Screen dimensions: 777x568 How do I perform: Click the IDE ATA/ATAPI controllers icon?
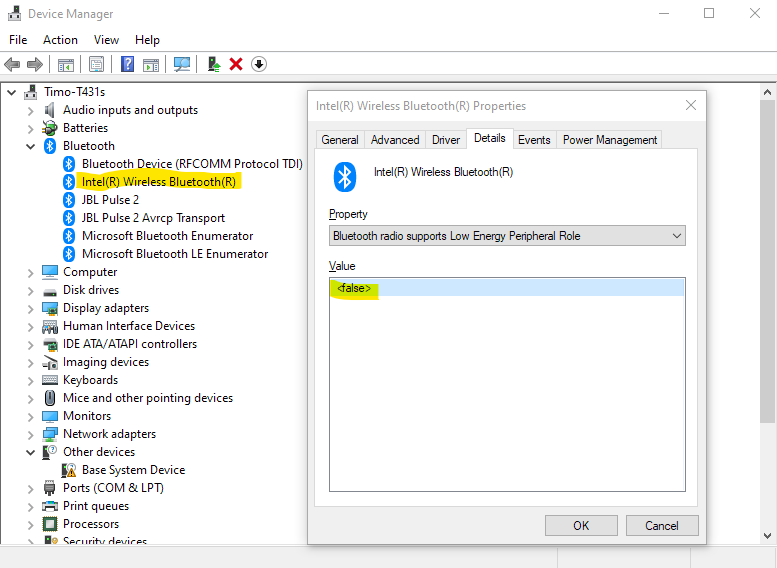point(50,344)
